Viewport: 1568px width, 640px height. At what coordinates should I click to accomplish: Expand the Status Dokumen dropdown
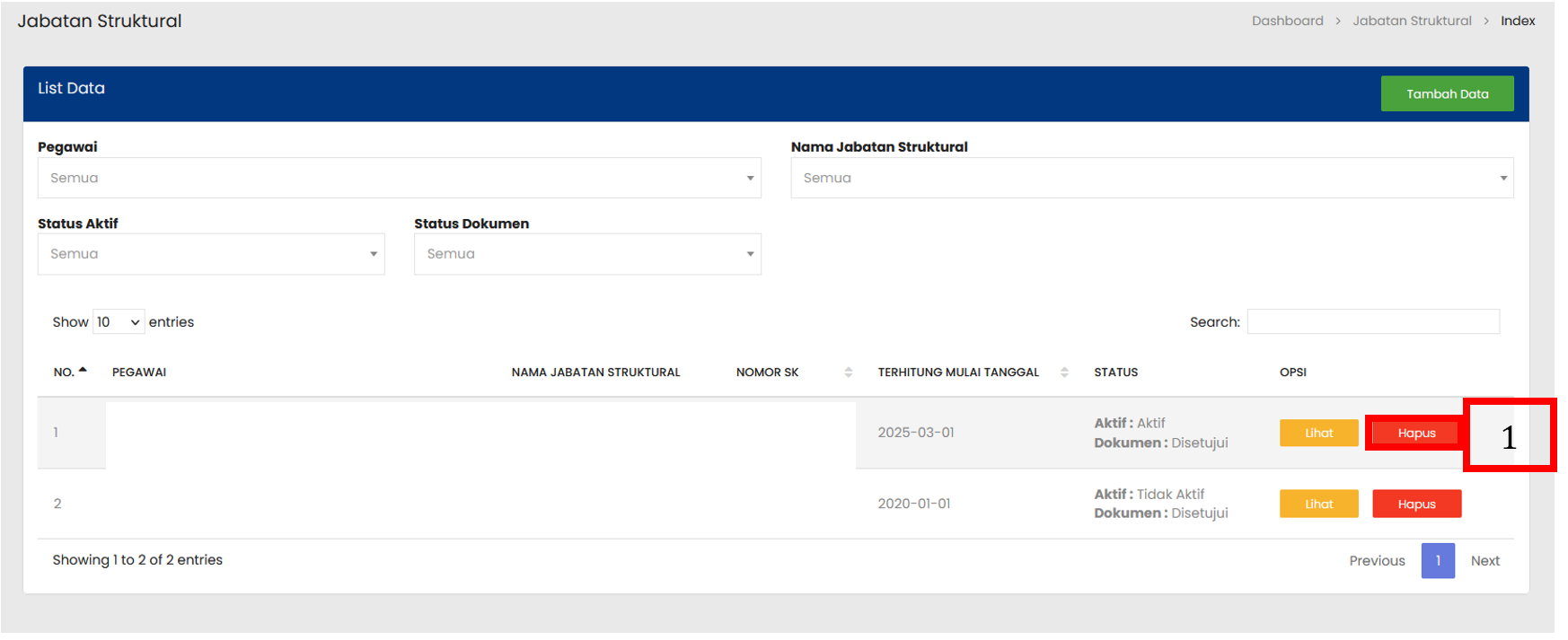(587, 254)
